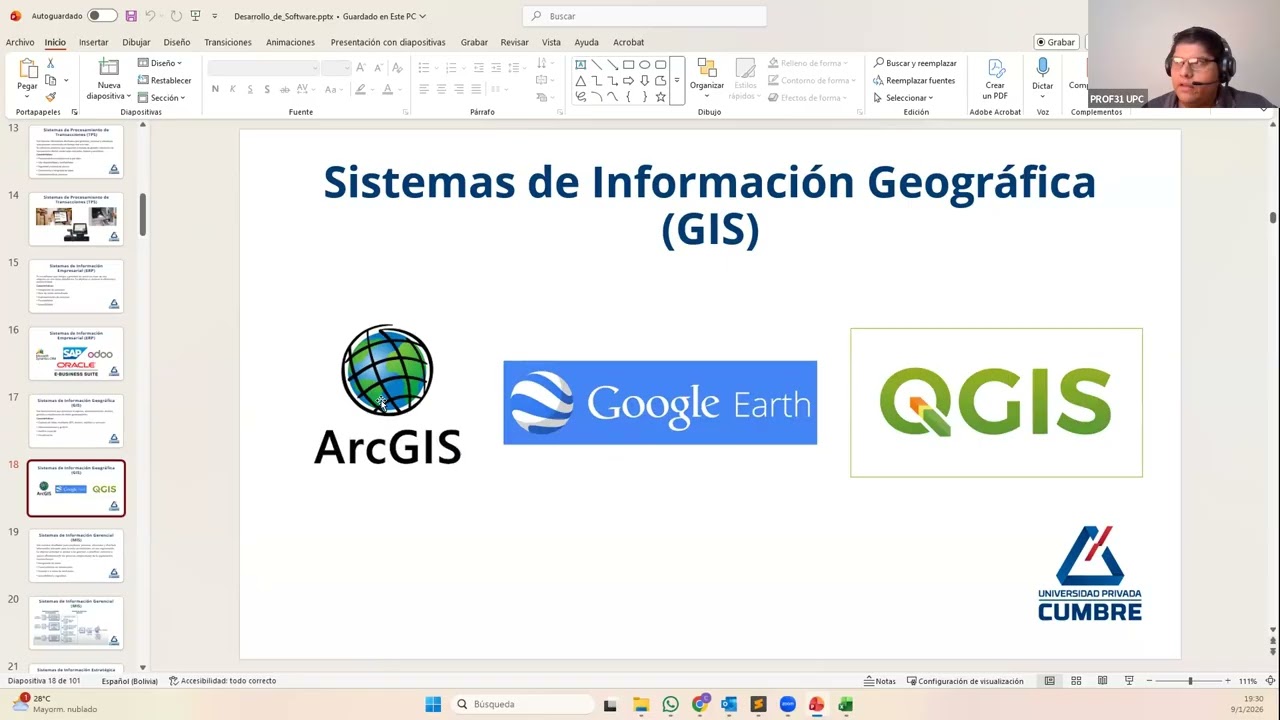The width and height of the screenshot is (1280, 720).
Task: Switch to Reading view icon
Action: pyautogui.click(x=1102, y=681)
